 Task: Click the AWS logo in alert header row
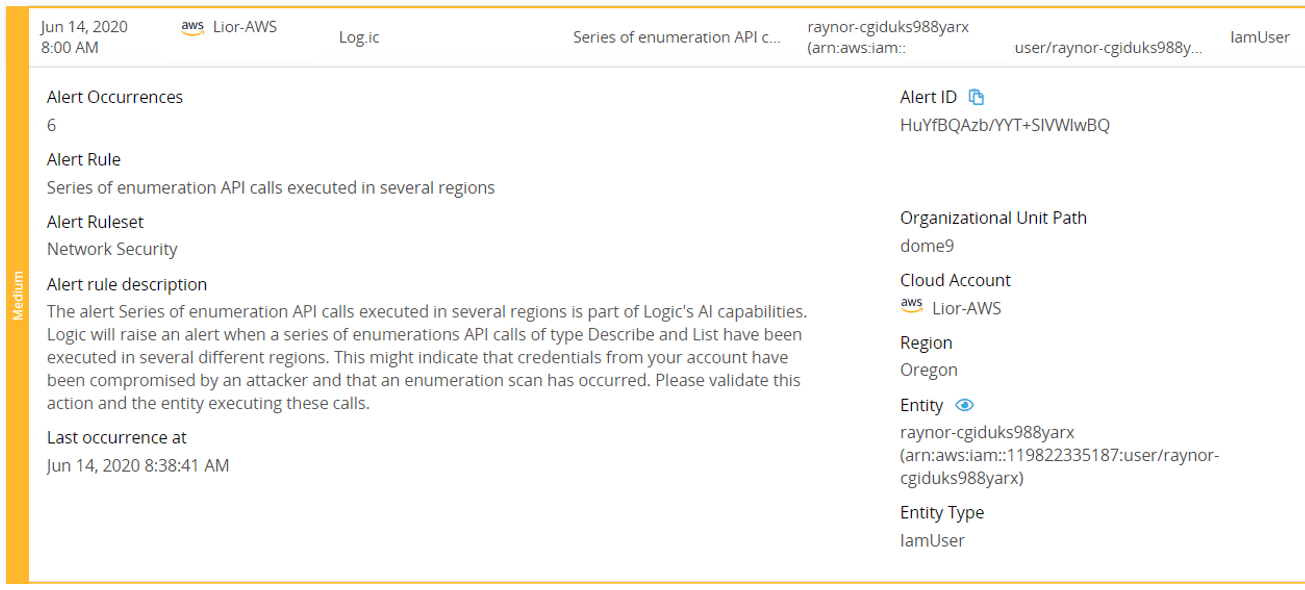coord(193,28)
